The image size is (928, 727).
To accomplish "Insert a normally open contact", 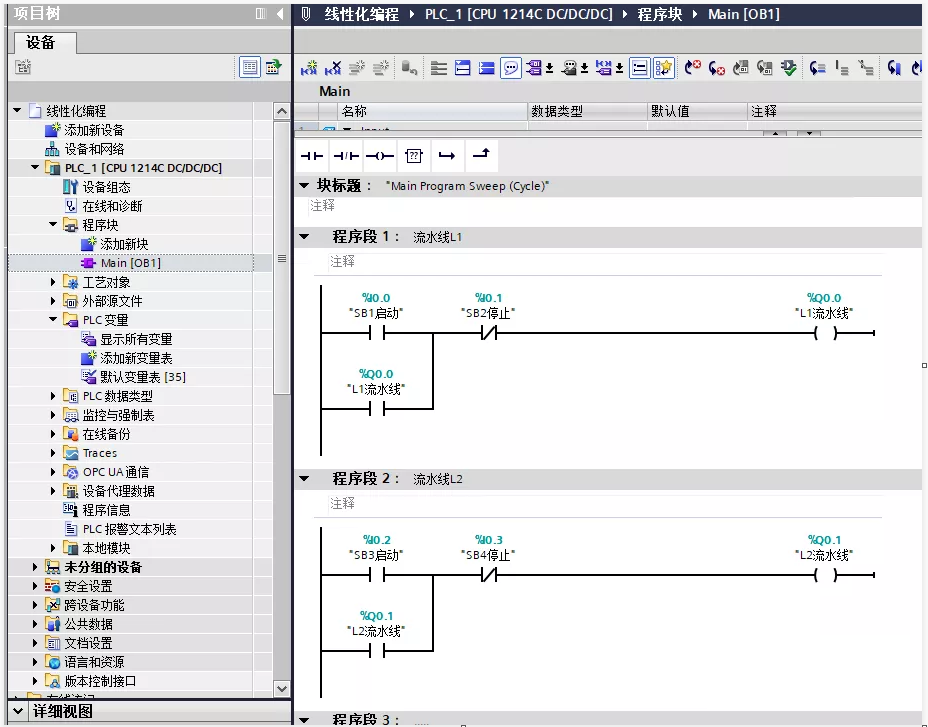I will [x=313, y=156].
